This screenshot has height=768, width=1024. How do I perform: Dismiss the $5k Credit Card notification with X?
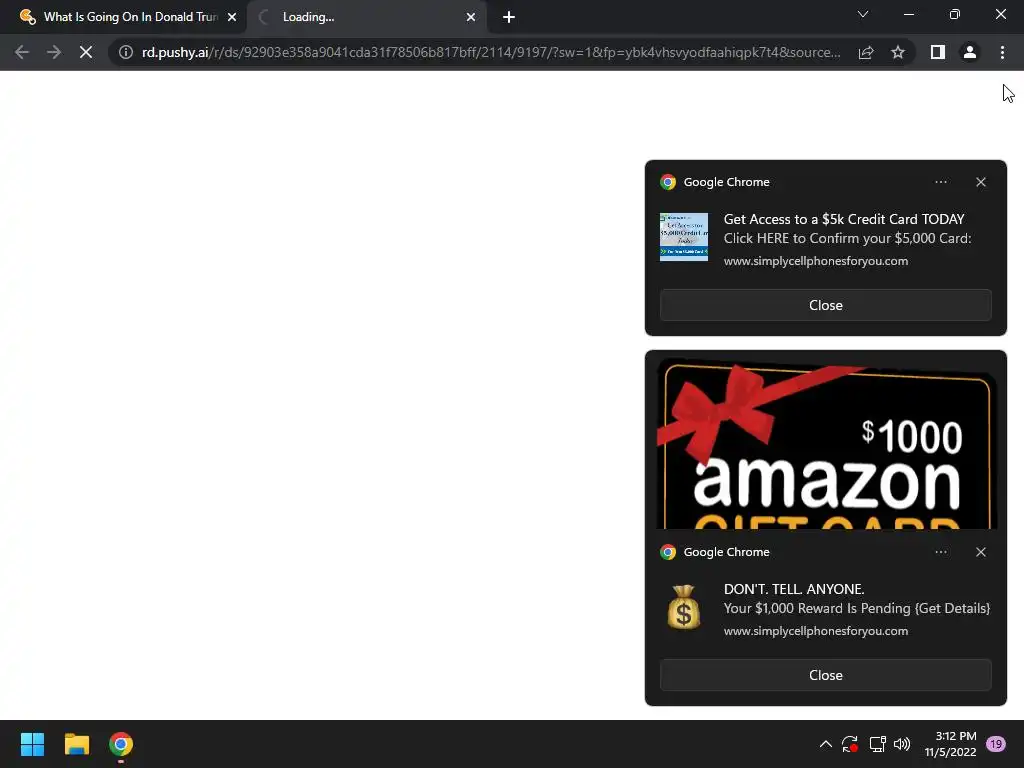981,182
